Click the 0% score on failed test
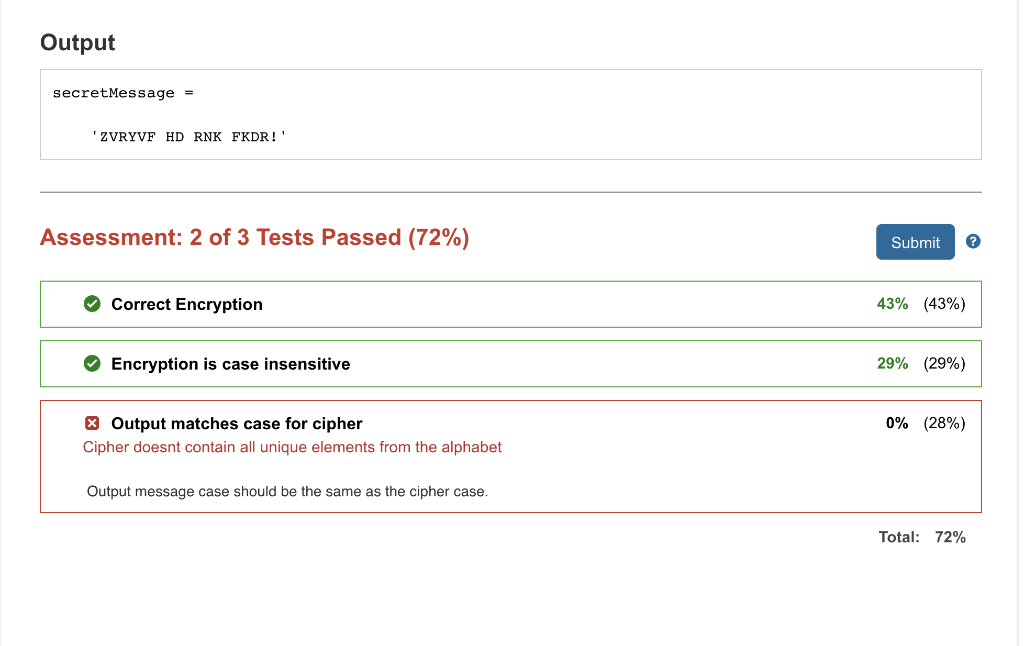This screenshot has height=646, width=1024. point(897,423)
